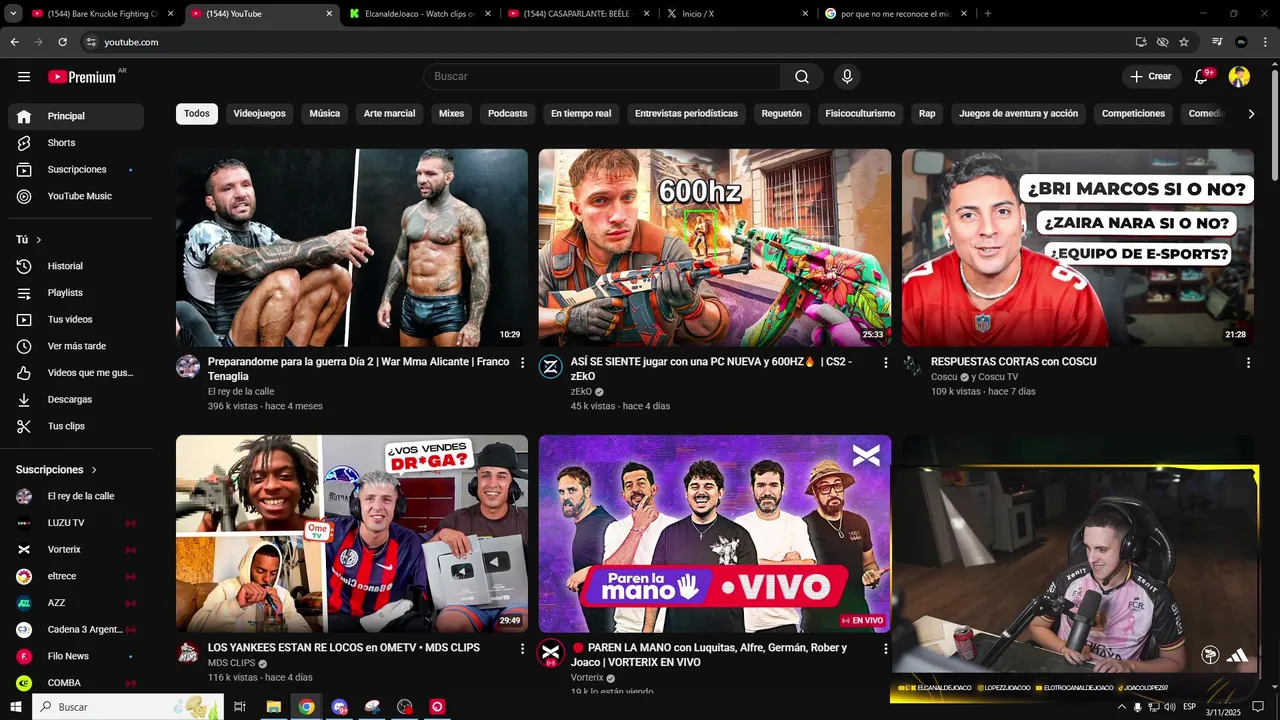Activate voice search microphone
This screenshot has height=720, width=1280.
click(847, 77)
